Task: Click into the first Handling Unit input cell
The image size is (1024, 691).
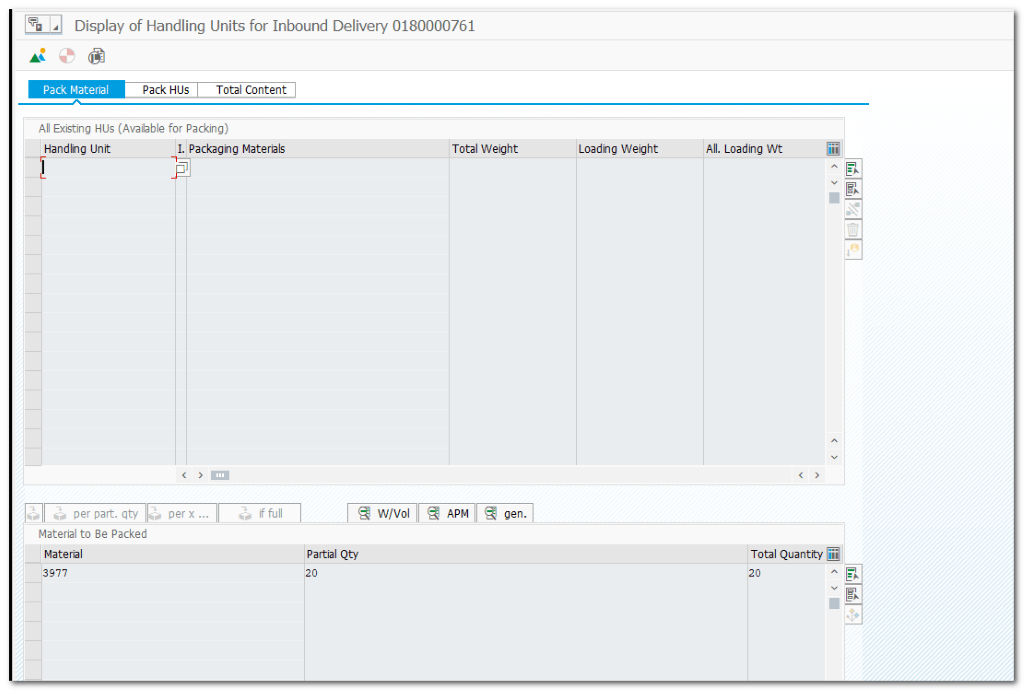Action: pos(108,168)
